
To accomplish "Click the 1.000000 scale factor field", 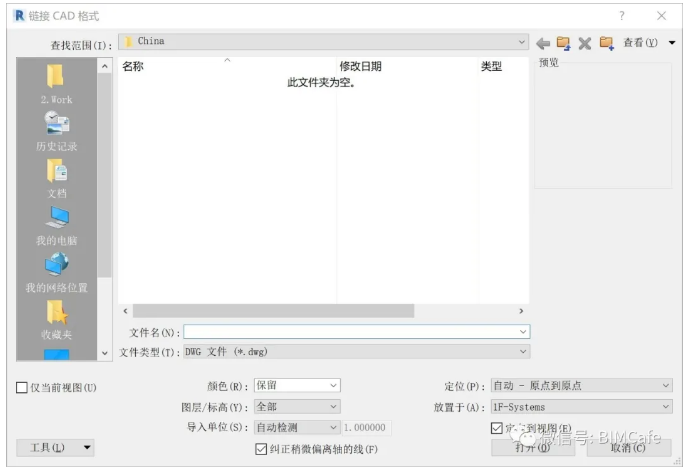I will (366, 427).
